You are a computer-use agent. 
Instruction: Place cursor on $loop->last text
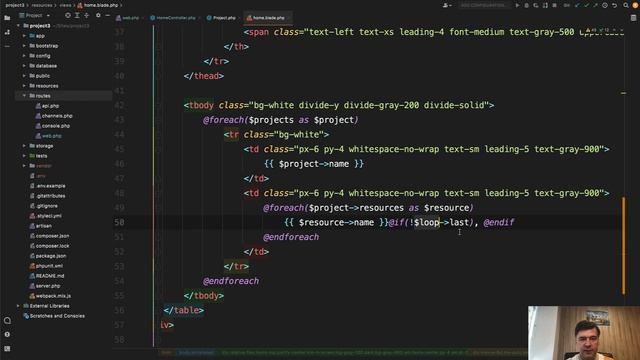coord(442,222)
